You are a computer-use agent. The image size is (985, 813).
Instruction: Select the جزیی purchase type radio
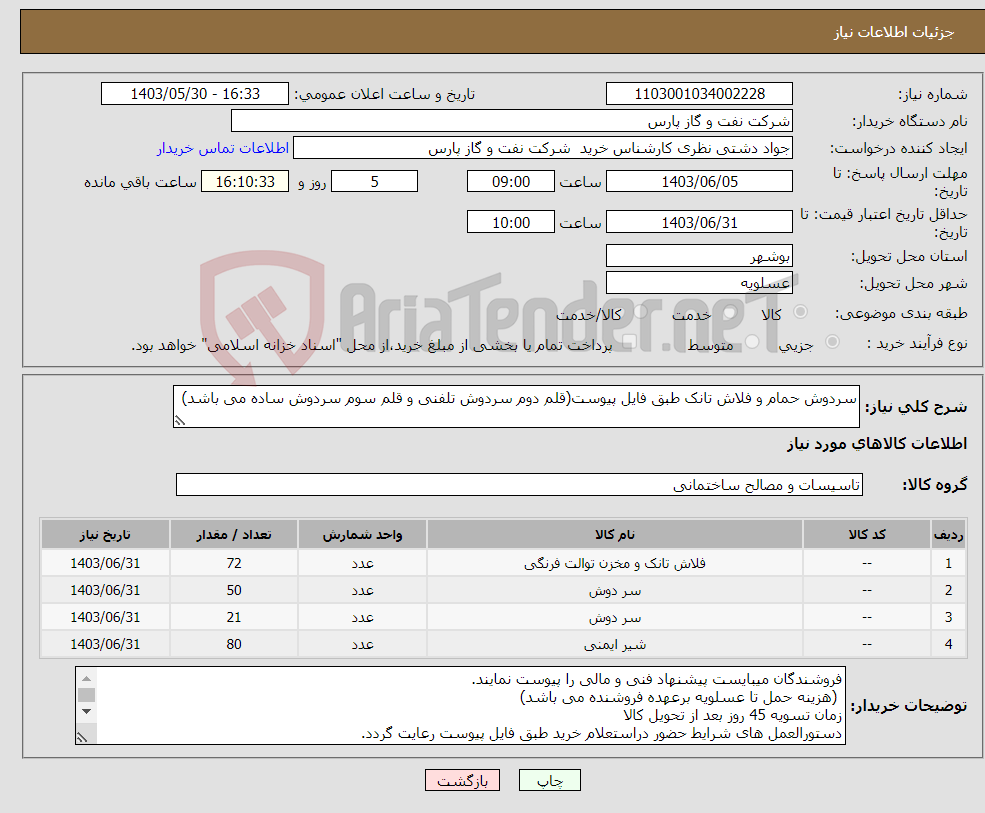[832, 342]
